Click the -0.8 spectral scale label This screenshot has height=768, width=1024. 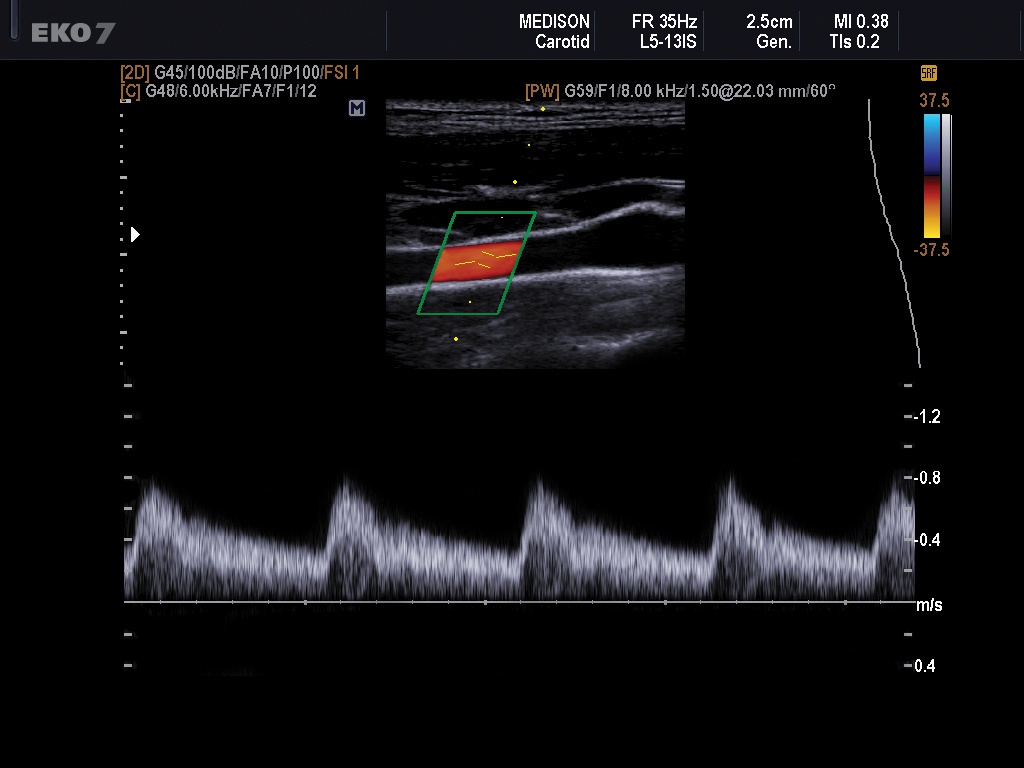(x=925, y=477)
